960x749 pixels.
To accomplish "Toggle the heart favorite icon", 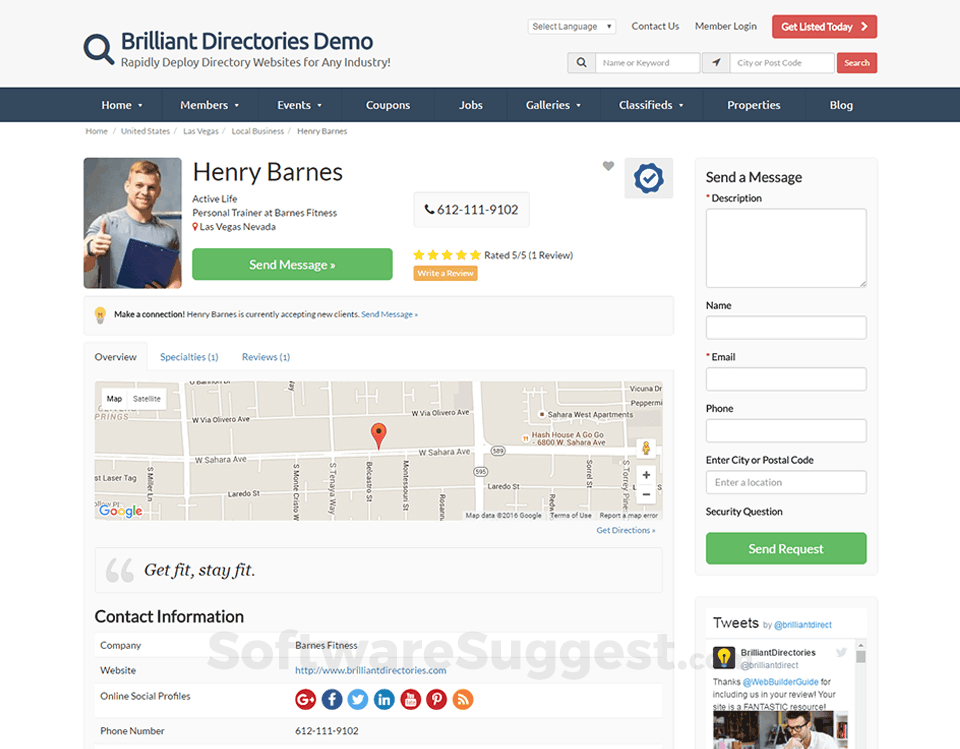I will [608, 167].
